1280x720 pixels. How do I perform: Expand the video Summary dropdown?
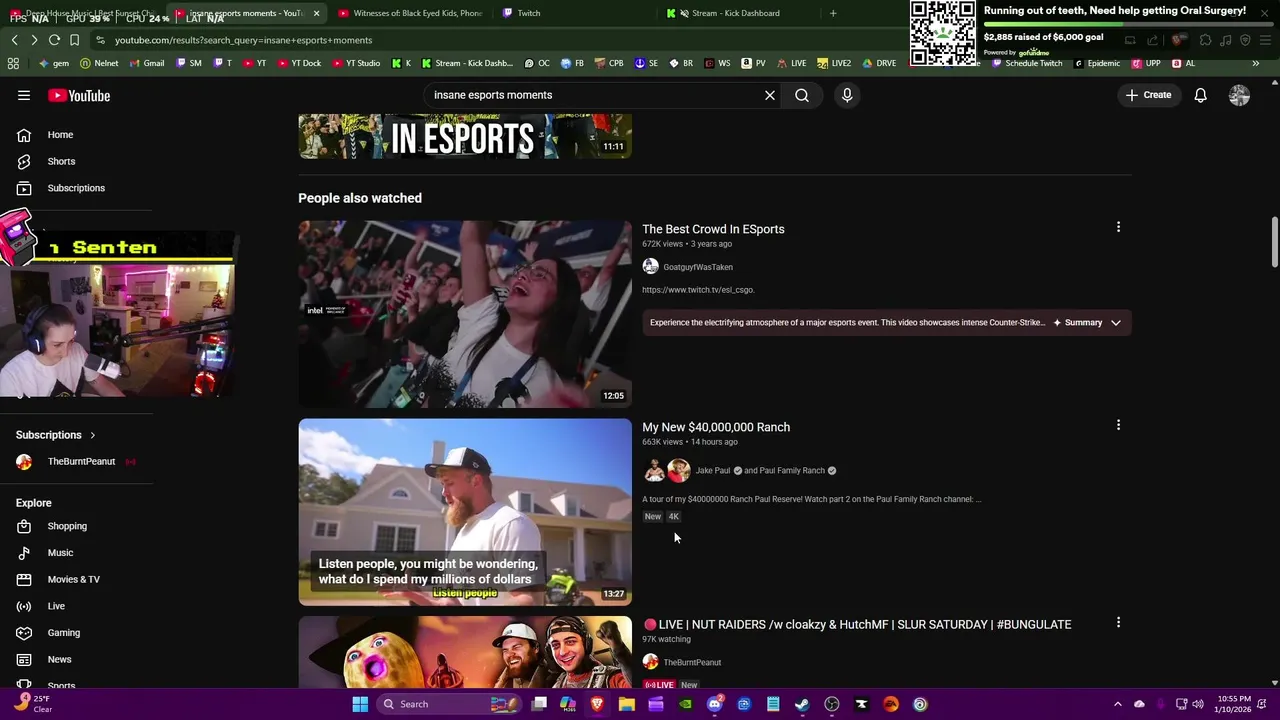point(1087,323)
